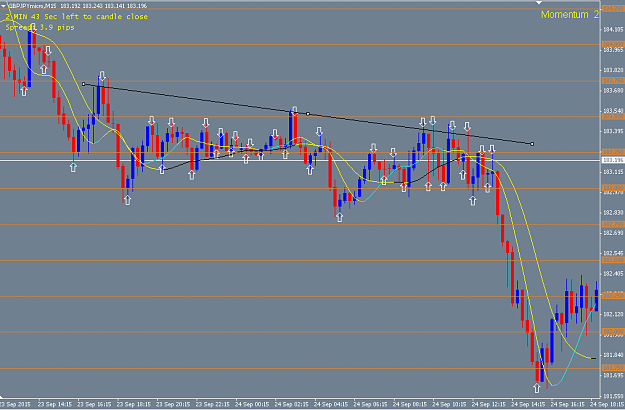Select the topmost orange price level label
Image resolution: width=625 pixels, height=410 pixels.
[x=612, y=8]
